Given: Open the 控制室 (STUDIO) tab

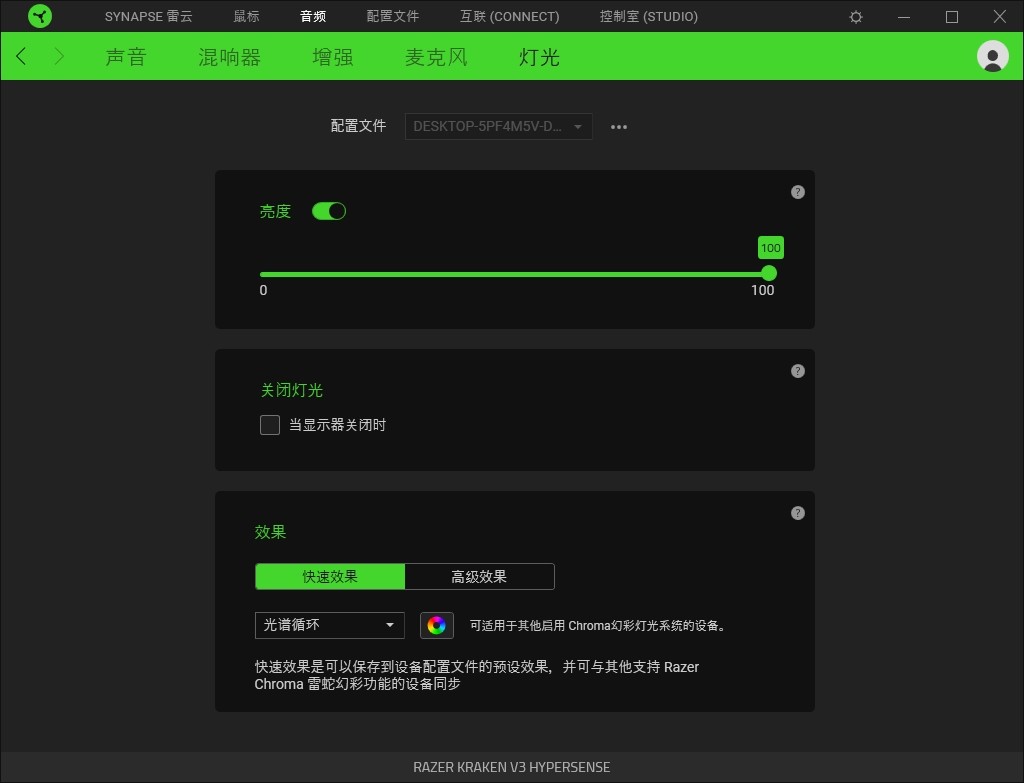Looking at the screenshot, I should [x=648, y=16].
